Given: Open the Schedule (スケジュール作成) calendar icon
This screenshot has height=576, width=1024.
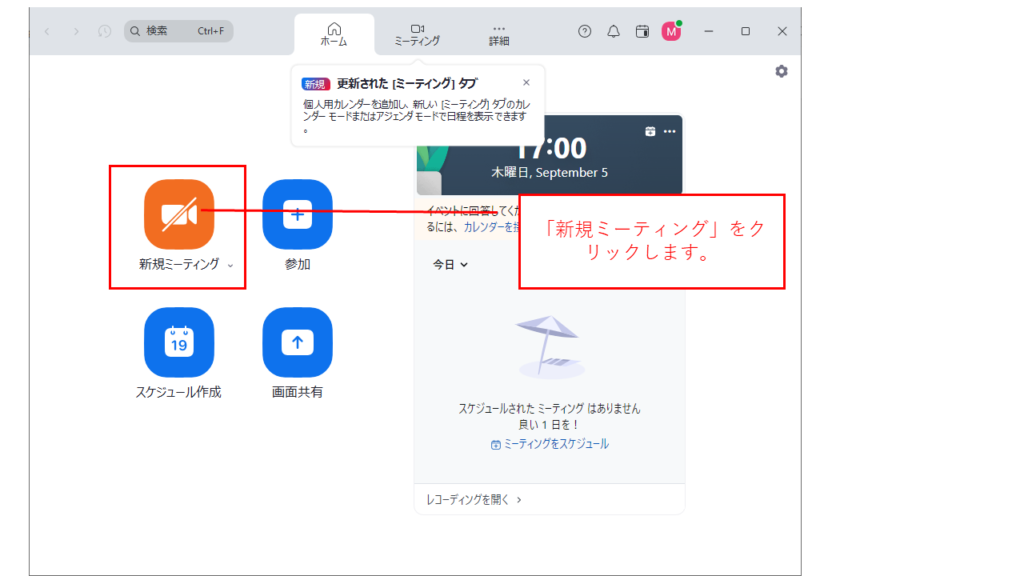Looking at the screenshot, I should point(179,342).
